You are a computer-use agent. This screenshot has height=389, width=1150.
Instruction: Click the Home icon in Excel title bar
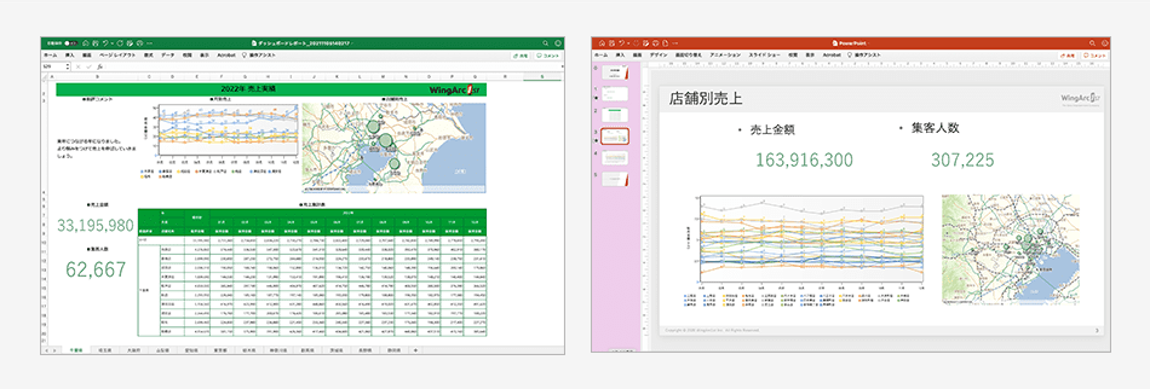pyautogui.click(x=86, y=43)
